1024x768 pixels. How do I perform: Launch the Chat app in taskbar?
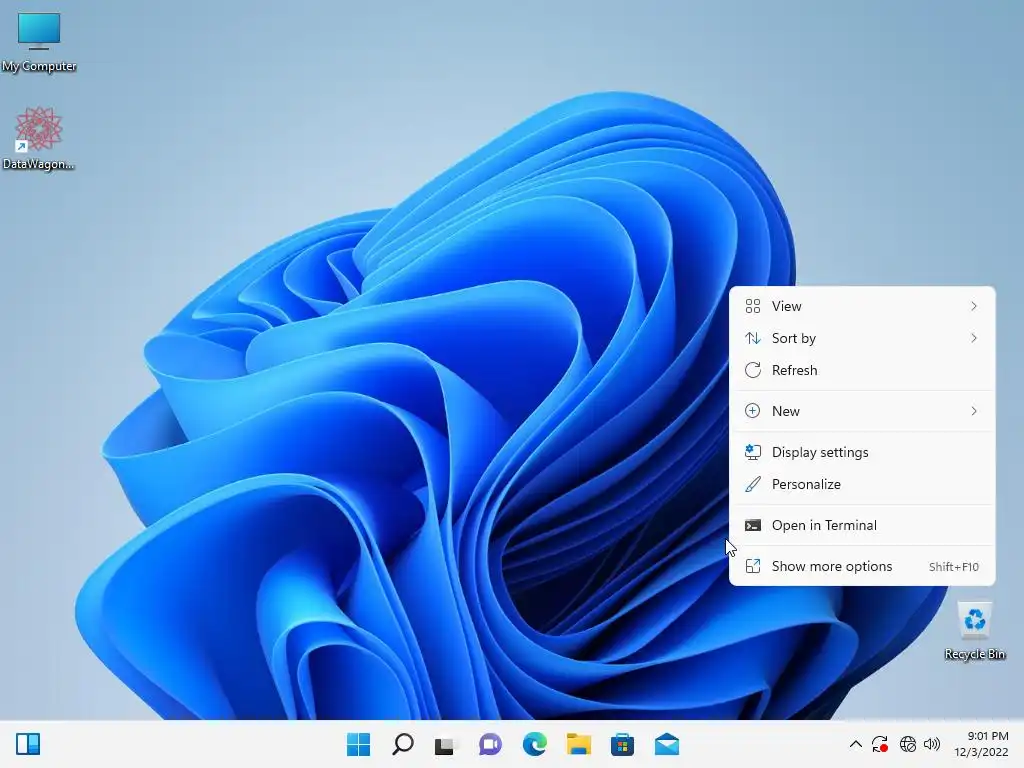tap(490, 744)
